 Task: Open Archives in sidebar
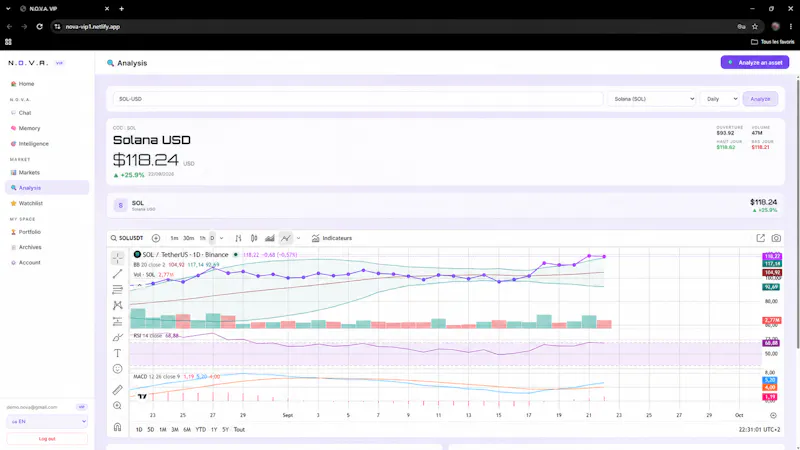point(47,247)
